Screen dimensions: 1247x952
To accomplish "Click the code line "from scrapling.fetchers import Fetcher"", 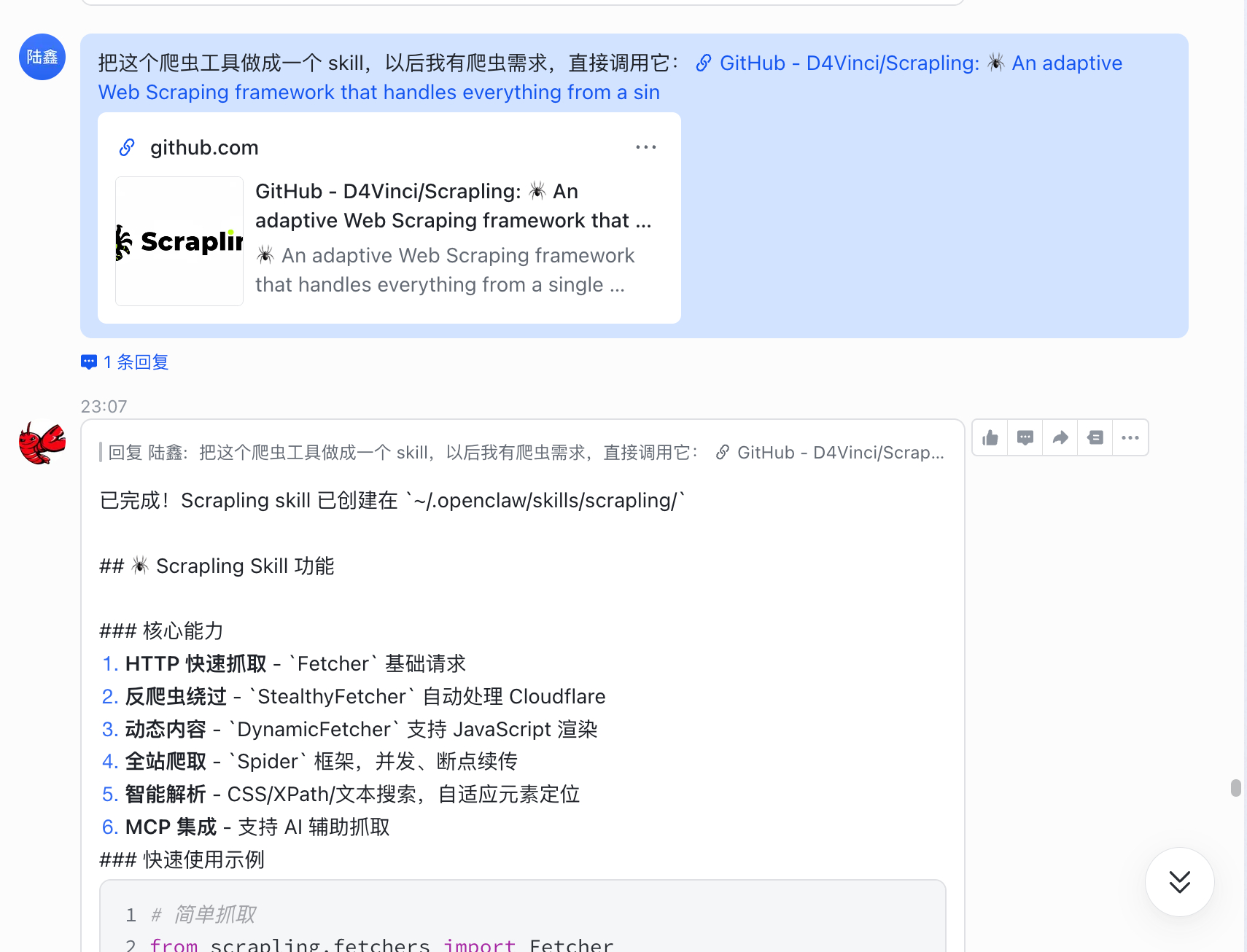I will (381, 944).
